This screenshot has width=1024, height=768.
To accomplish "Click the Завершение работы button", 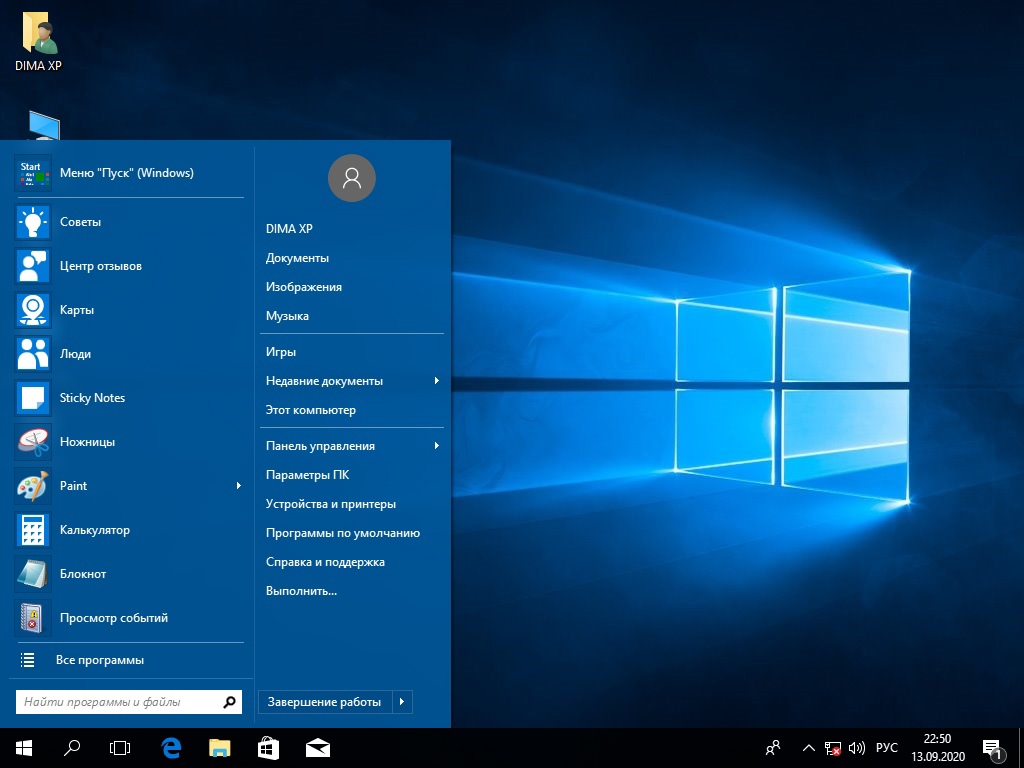I will [324, 702].
